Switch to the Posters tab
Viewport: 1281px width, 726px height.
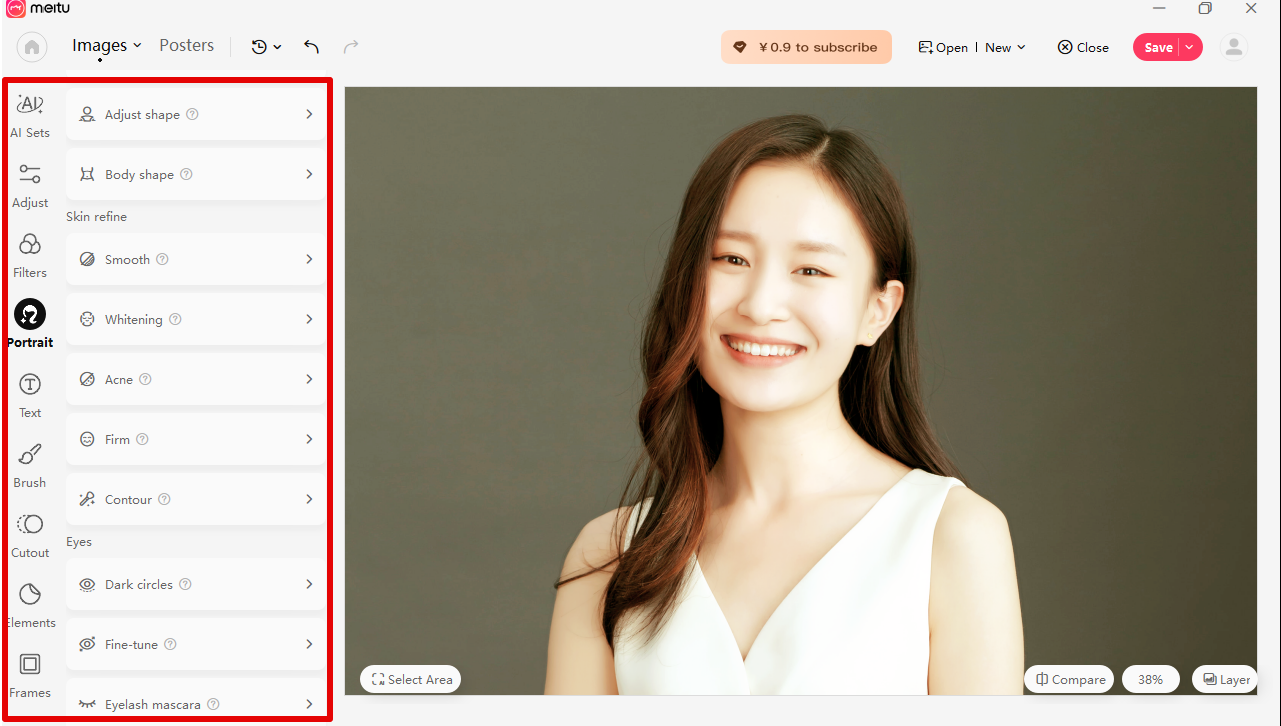[187, 46]
